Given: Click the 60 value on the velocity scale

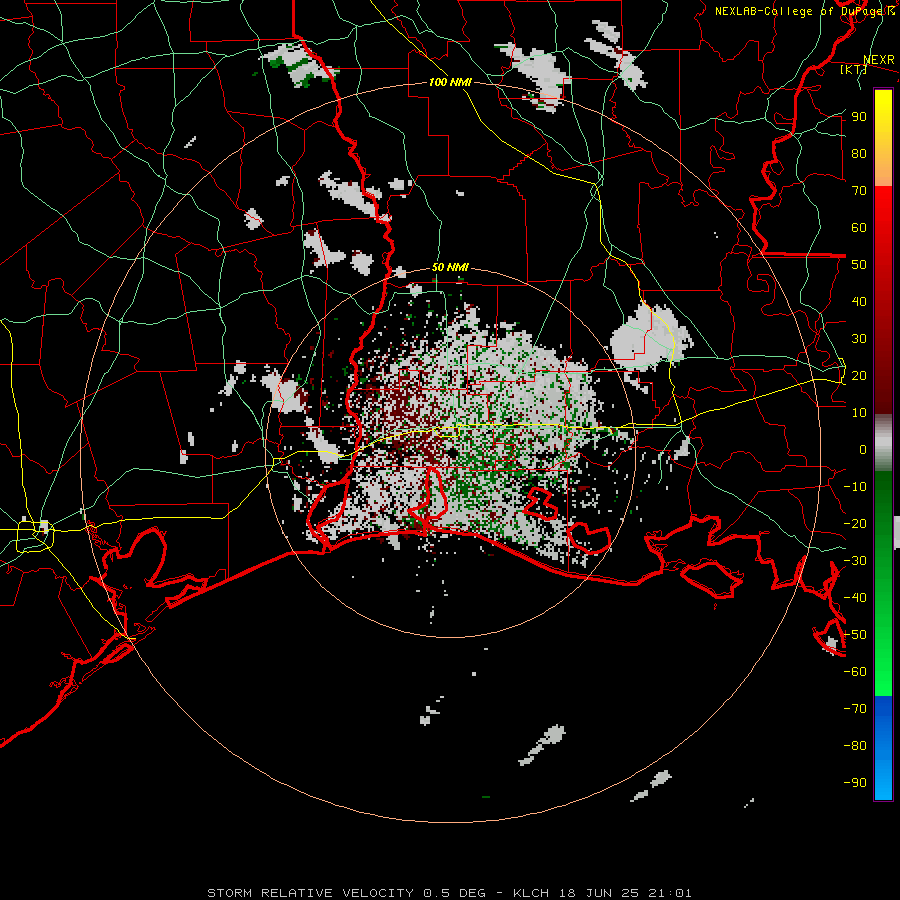Looking at the screenshot, I should pos(859,228).
